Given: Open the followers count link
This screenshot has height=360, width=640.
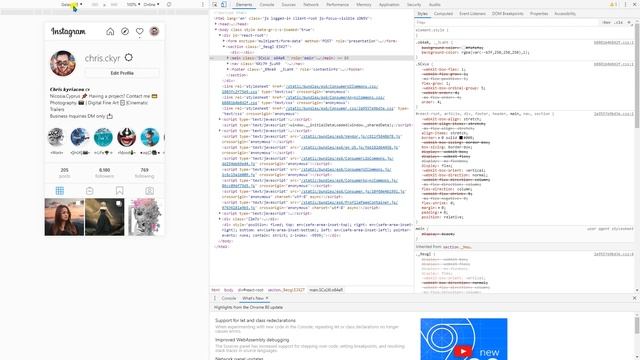Looking at the screenshot, I should [x=104, y=173].
